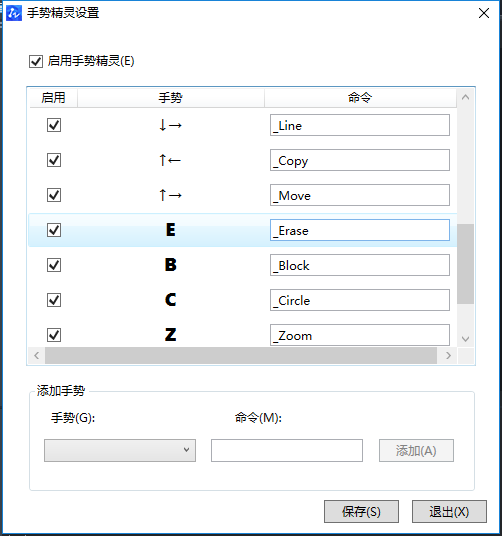The height and width of the screenshot is (536, 502).
Task: Click the 手势 column header
Action: (x=171, y=98)
